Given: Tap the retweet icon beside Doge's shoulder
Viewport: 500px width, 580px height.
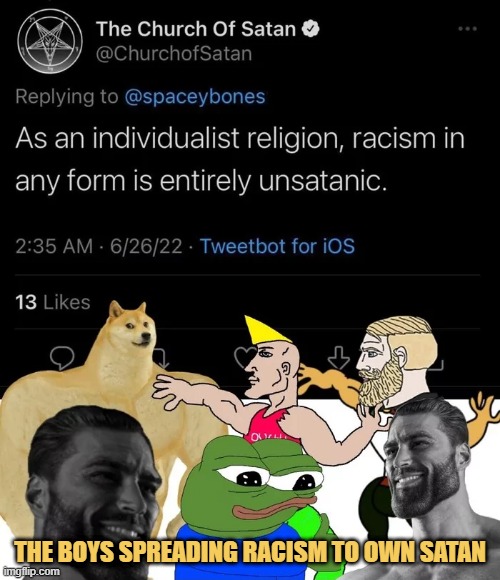Looking at the screenshot, I should pos(162,358).
